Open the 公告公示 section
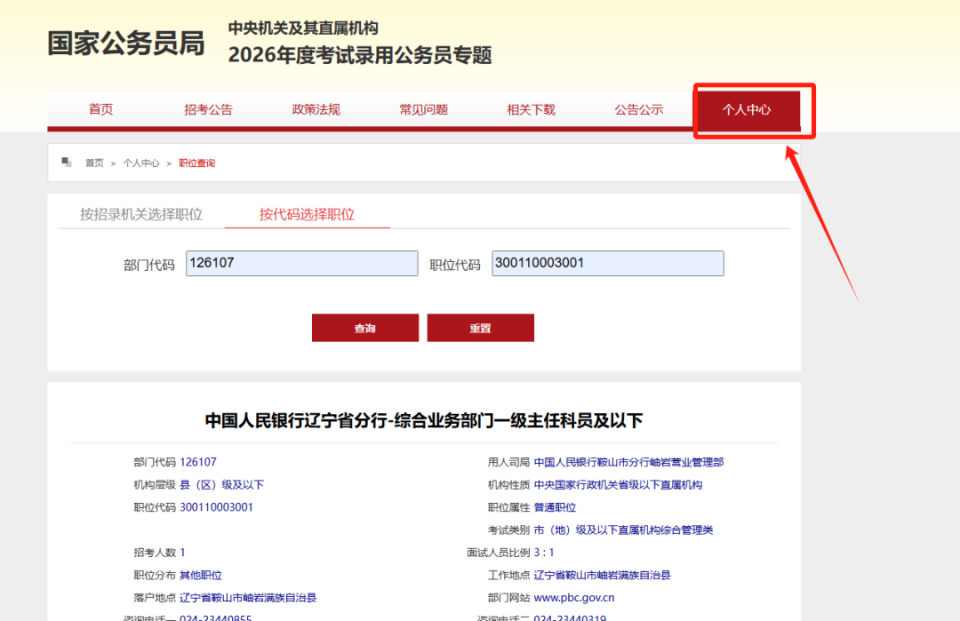 click(638, 110)
